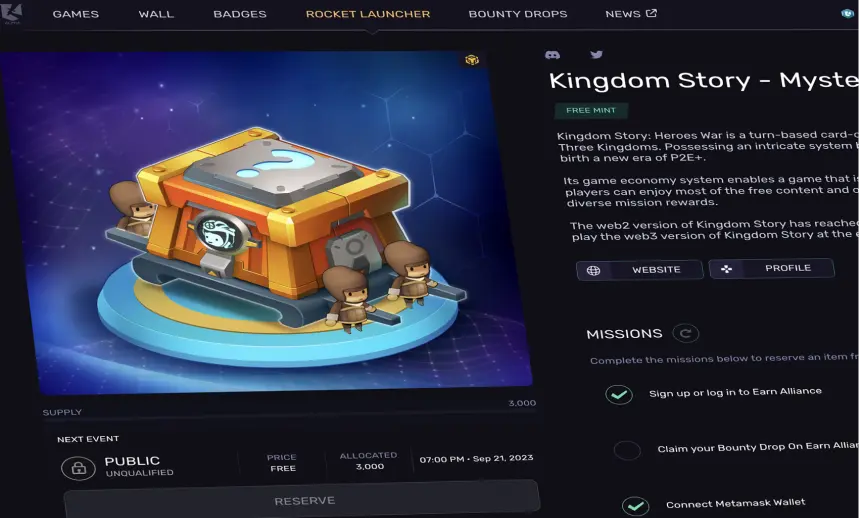Click the globe icon in WEBSITE button

[x=593, y=270]
